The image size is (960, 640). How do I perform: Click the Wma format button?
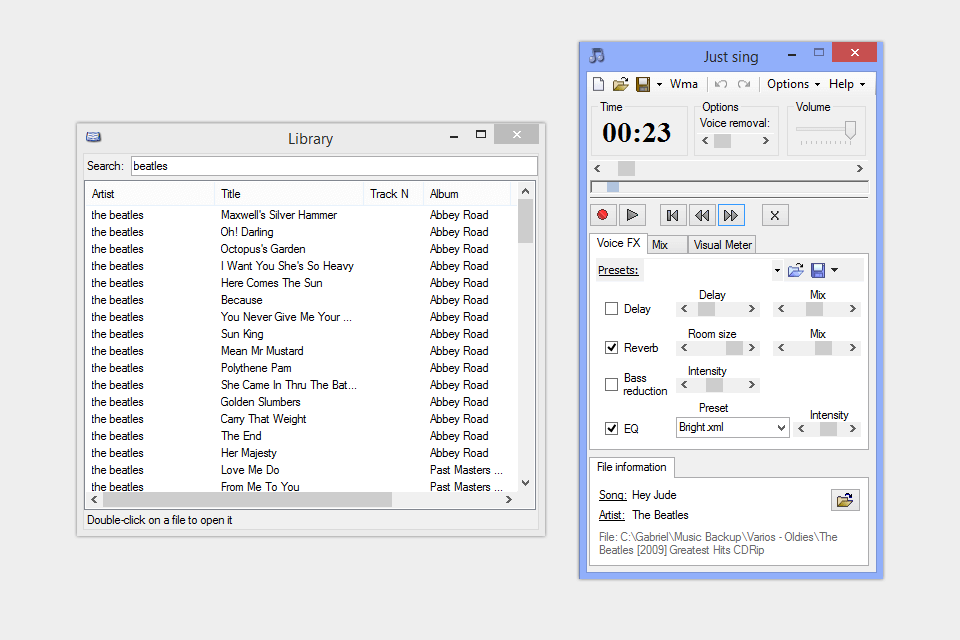[684, 84]
